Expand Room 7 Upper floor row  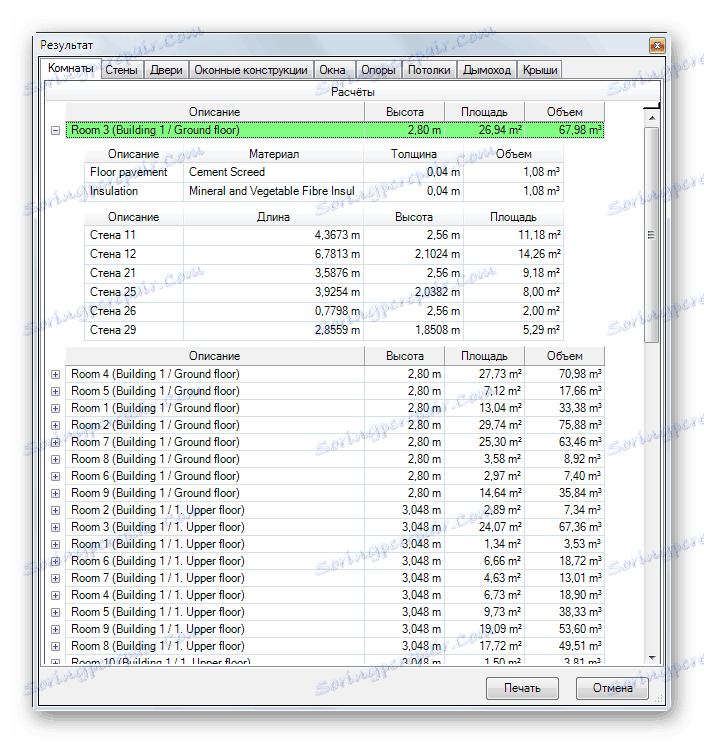point(56,578)
